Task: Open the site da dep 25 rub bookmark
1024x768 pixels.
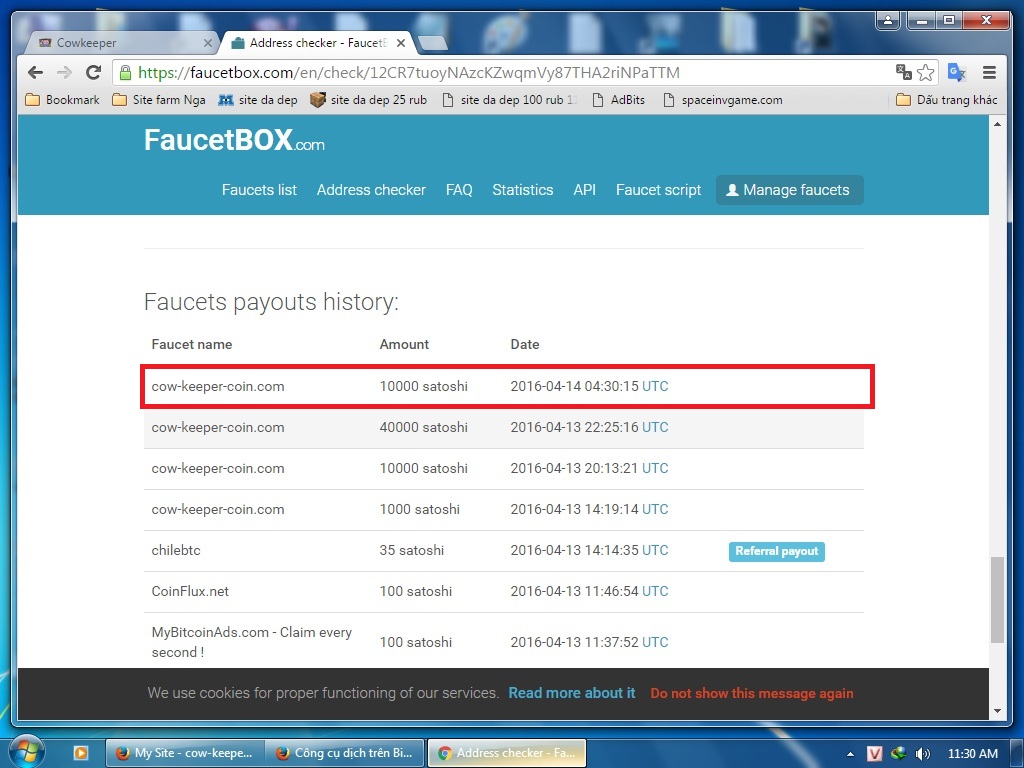Action: tap(368, 100)
